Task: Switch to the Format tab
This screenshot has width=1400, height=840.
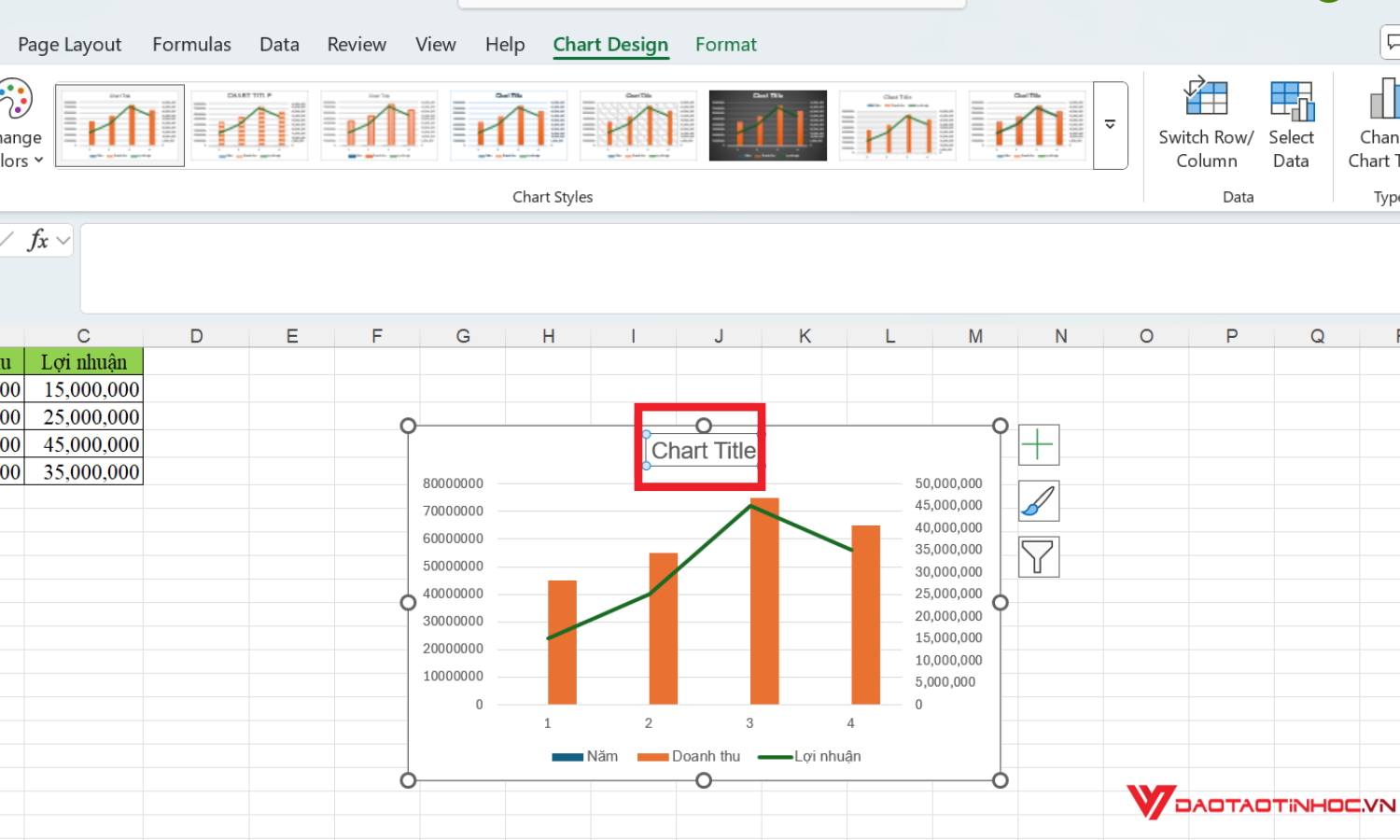Action: (726, 45)
